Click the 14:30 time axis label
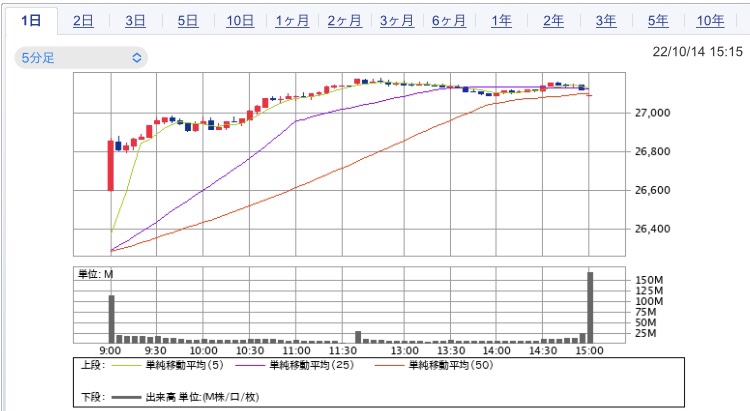This screenshot has height=411, width=750. click(x=543, y=351)
